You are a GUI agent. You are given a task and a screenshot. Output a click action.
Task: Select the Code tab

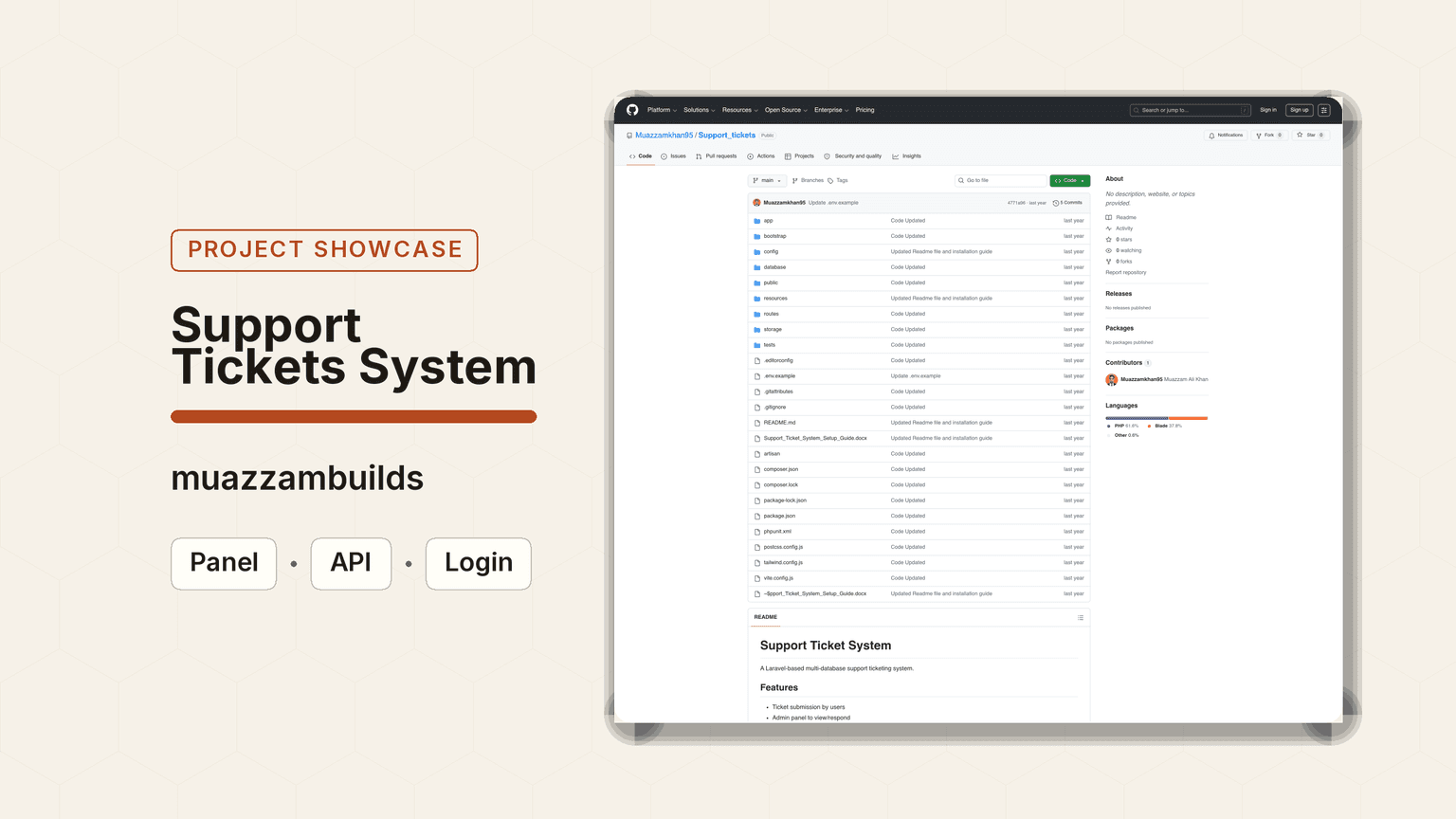click(641, 156)
